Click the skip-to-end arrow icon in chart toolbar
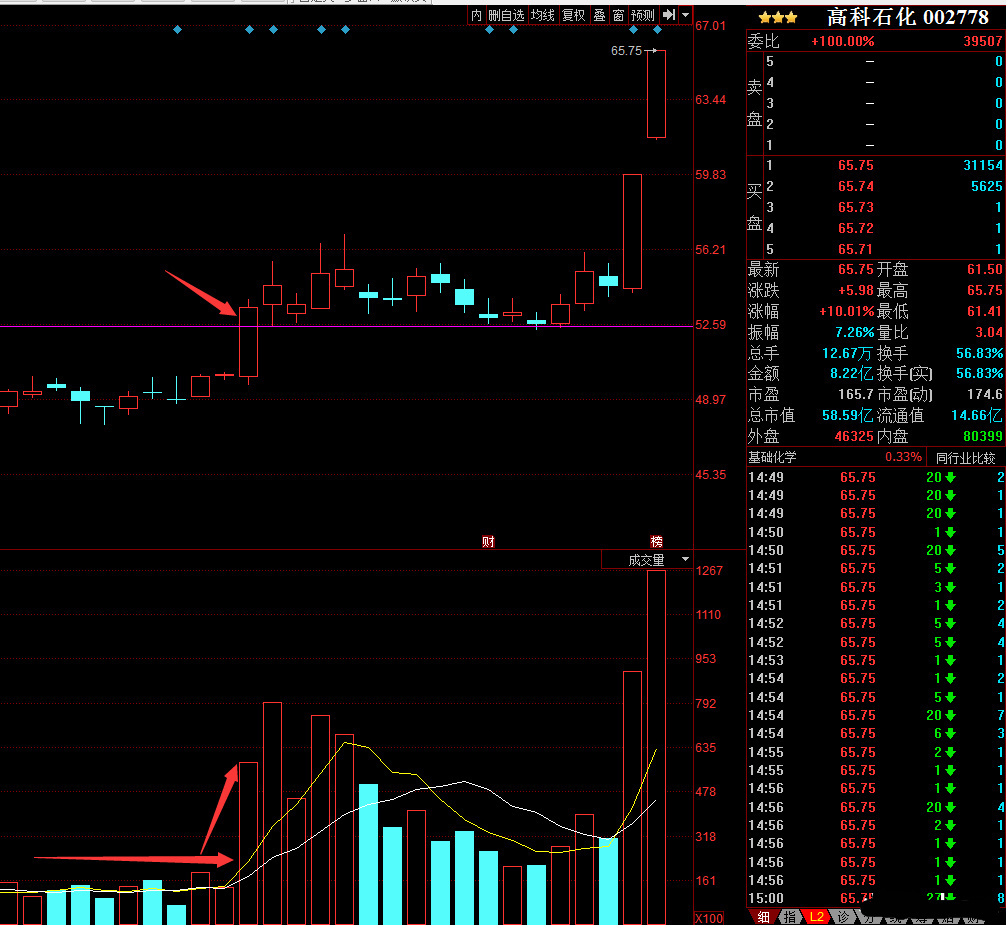The image size is (1006, 925). [669, 15]
